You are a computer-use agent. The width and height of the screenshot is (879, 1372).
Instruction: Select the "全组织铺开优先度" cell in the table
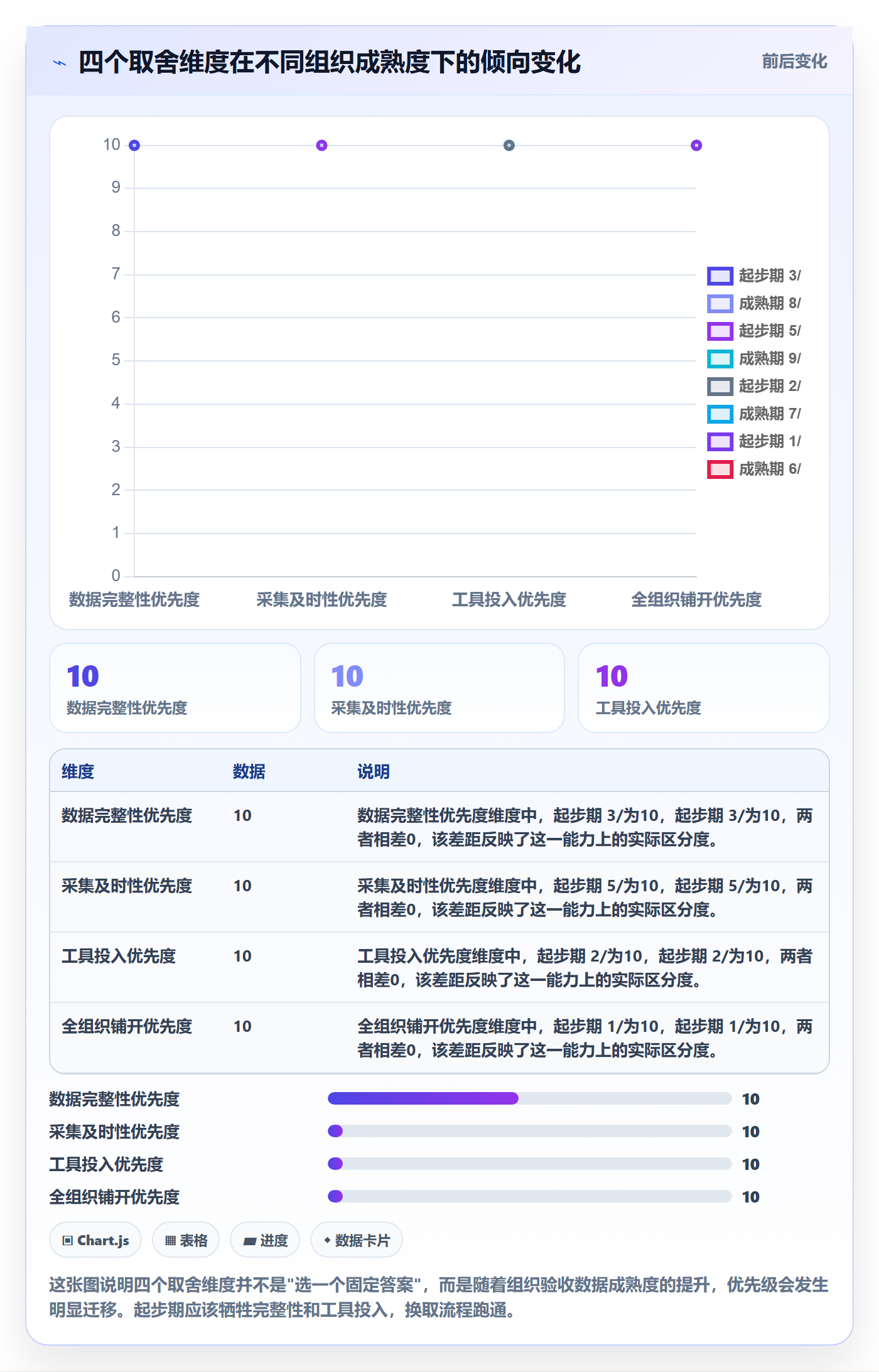point(127,1026)
